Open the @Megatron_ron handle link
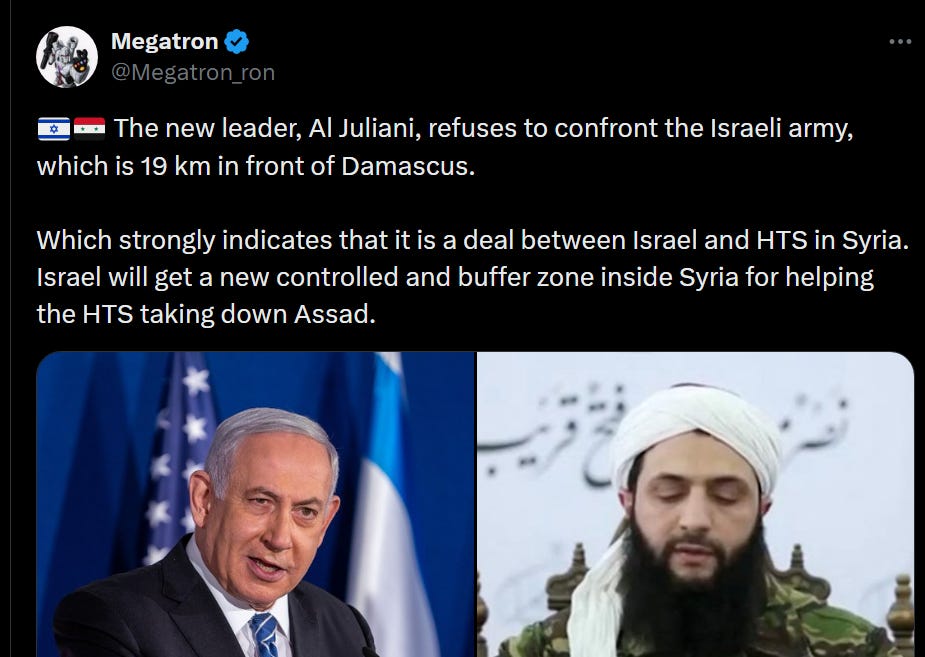Image resolution: width=925 pixels, height=657 pixels. [x=193, y=73]
